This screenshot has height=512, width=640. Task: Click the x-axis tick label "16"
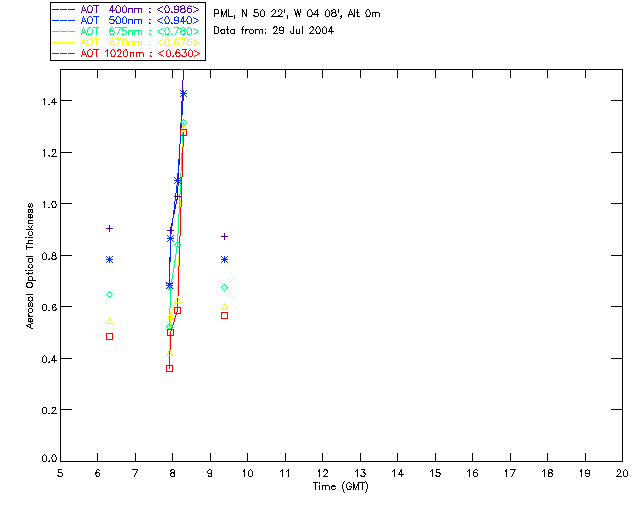pos(472,474)
